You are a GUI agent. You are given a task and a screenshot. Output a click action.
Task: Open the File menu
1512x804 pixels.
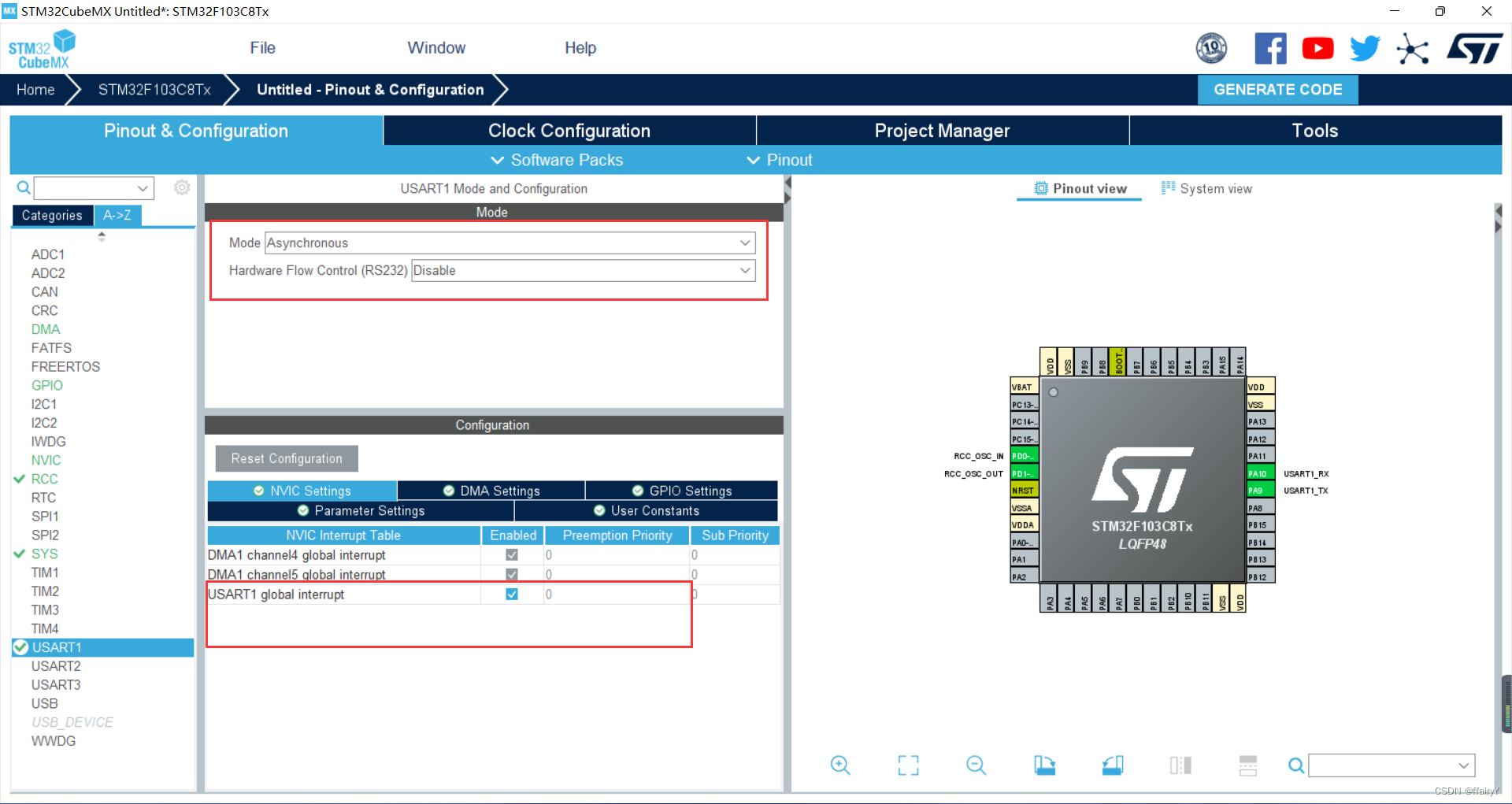(262, 48)
